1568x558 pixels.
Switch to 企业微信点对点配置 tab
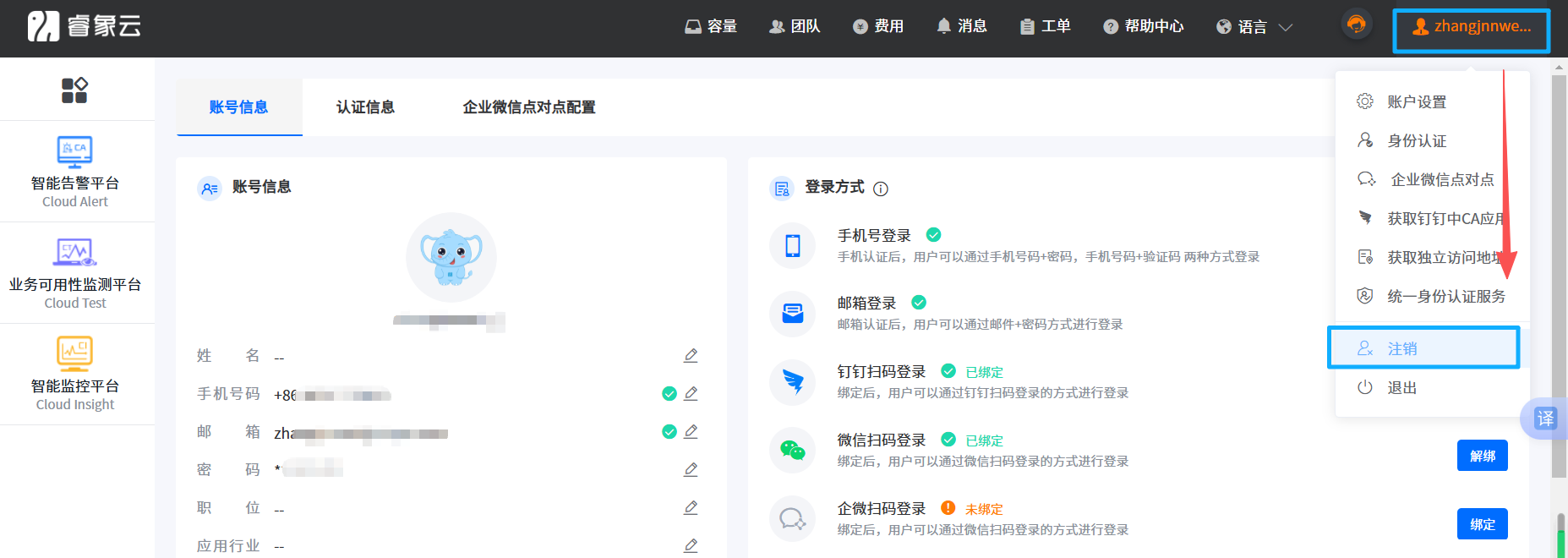tap(529, 107)
